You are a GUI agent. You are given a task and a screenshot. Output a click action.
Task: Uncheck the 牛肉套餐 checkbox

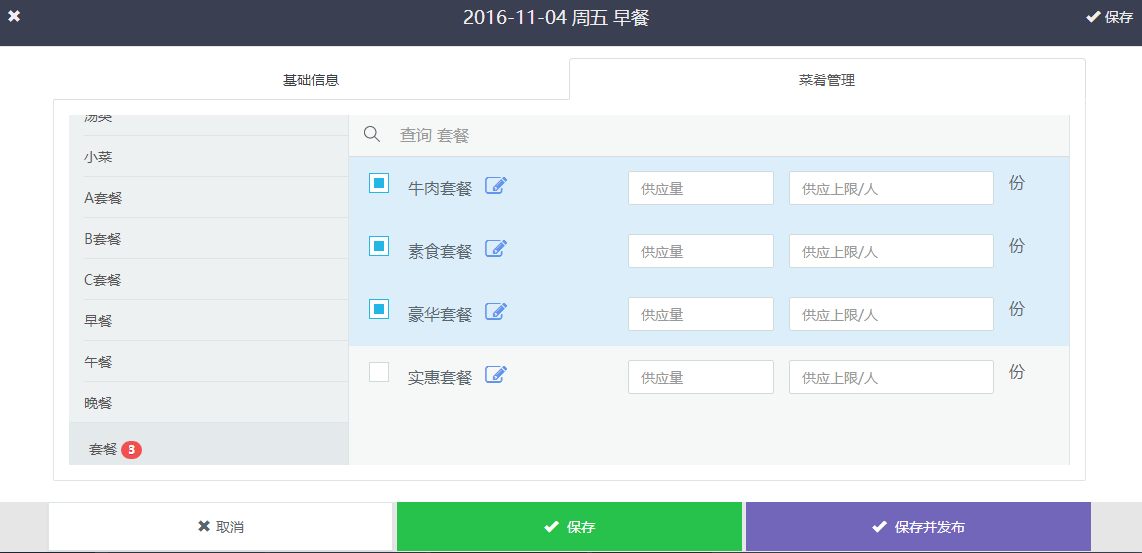379,183
